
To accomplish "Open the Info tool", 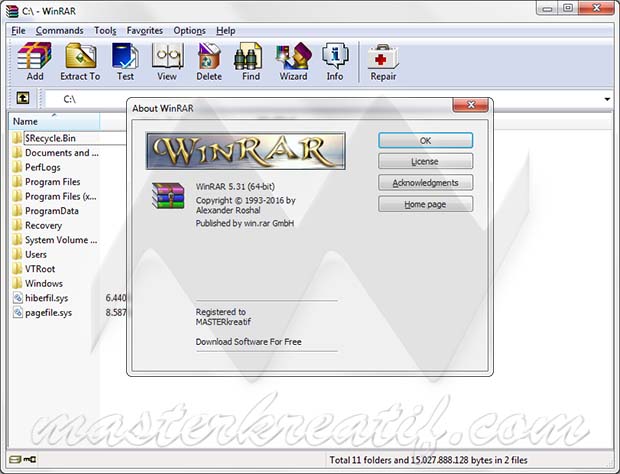I will click(x=335, y=61).
